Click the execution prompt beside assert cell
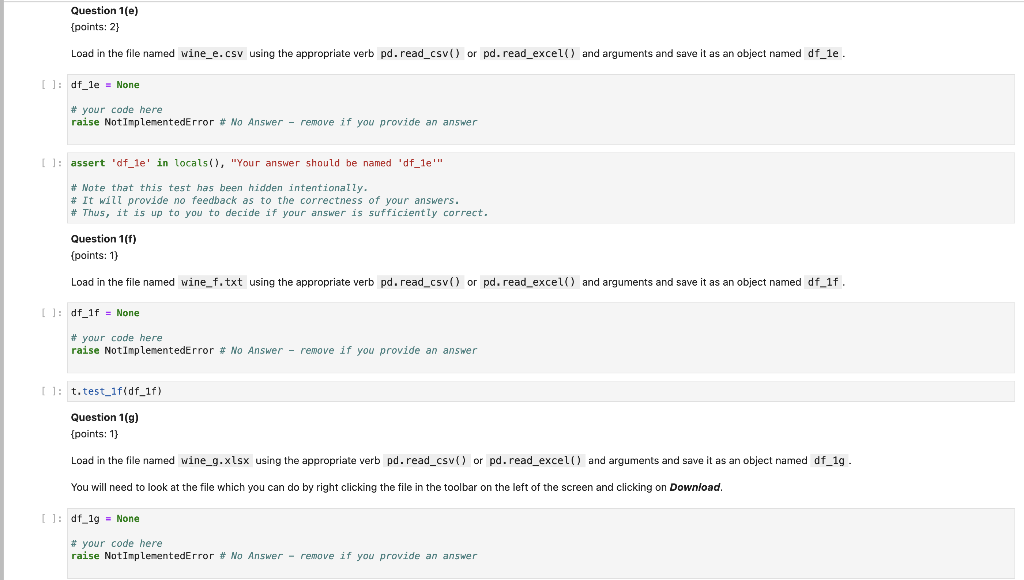This screenshot has height=580, width=1024. [52, 163]
